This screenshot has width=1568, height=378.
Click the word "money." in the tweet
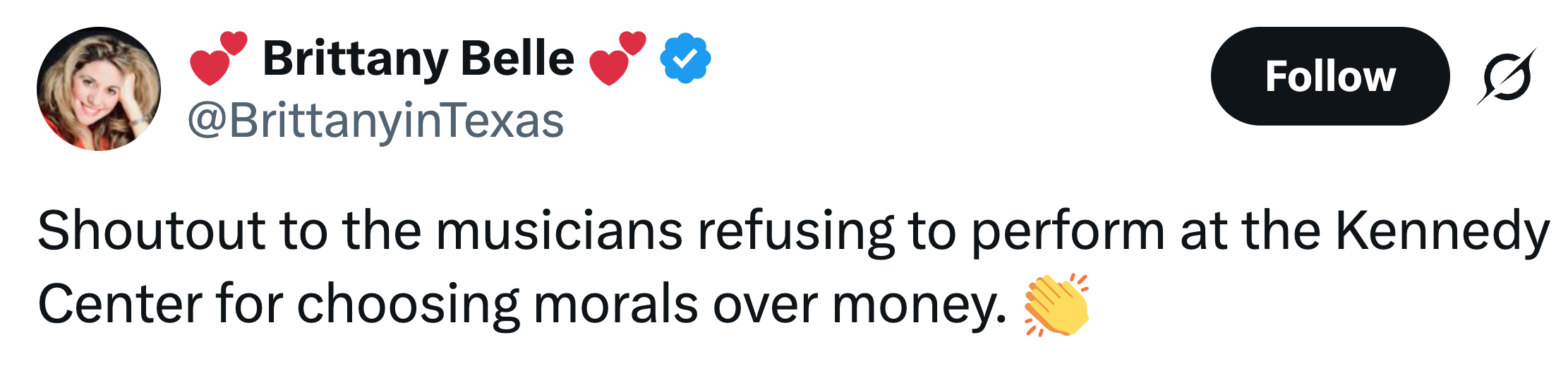click(x=919, y=305)
